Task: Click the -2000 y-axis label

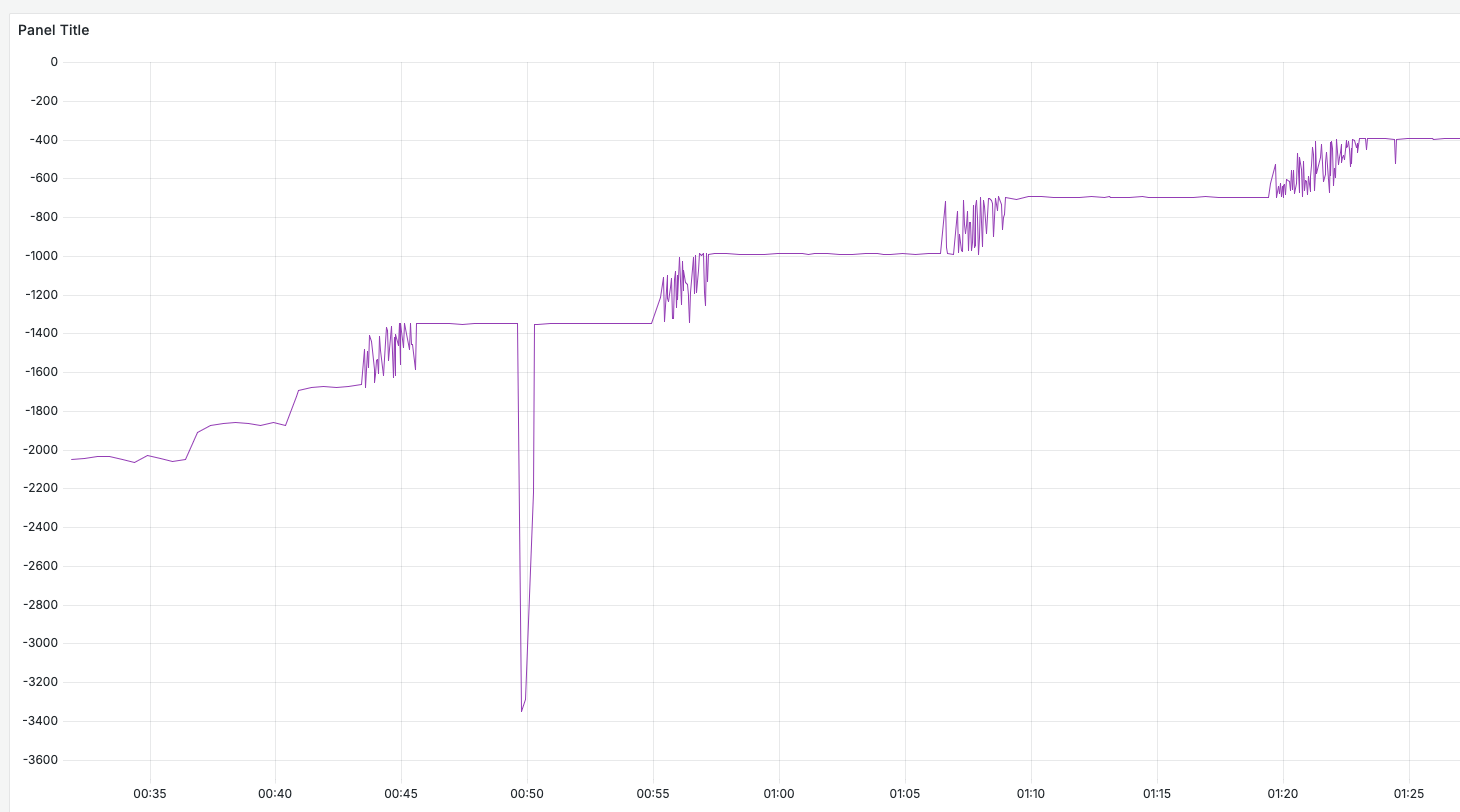Action: (41, 450)
